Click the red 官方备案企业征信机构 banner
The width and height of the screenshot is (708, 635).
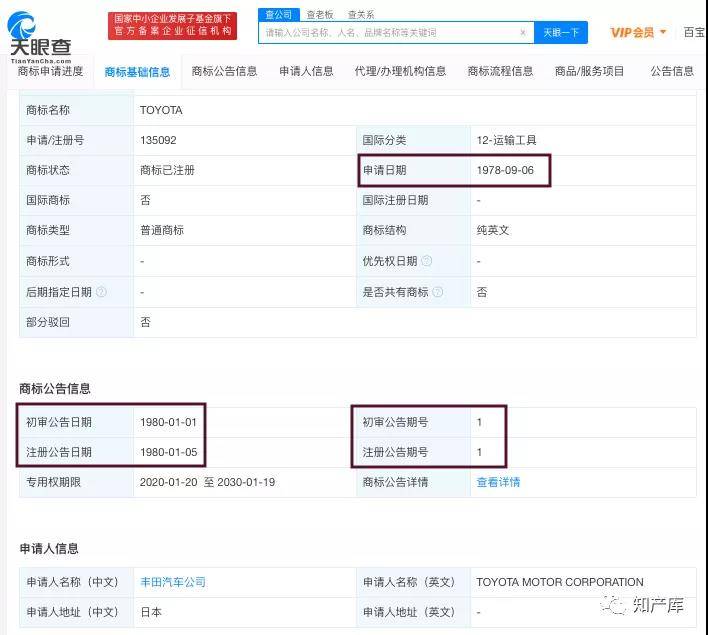click(x=172, y=25)
